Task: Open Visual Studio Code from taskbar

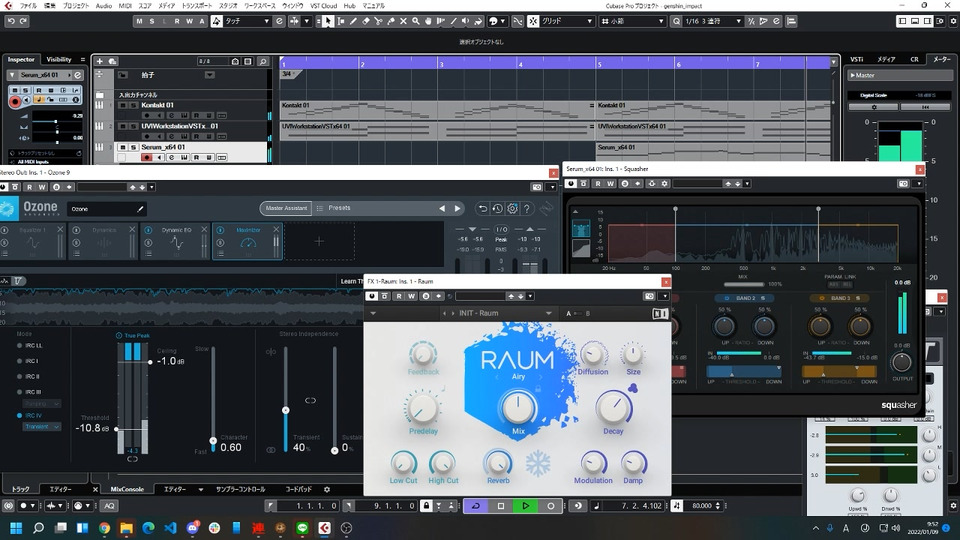Action: (x=170, y=528)
